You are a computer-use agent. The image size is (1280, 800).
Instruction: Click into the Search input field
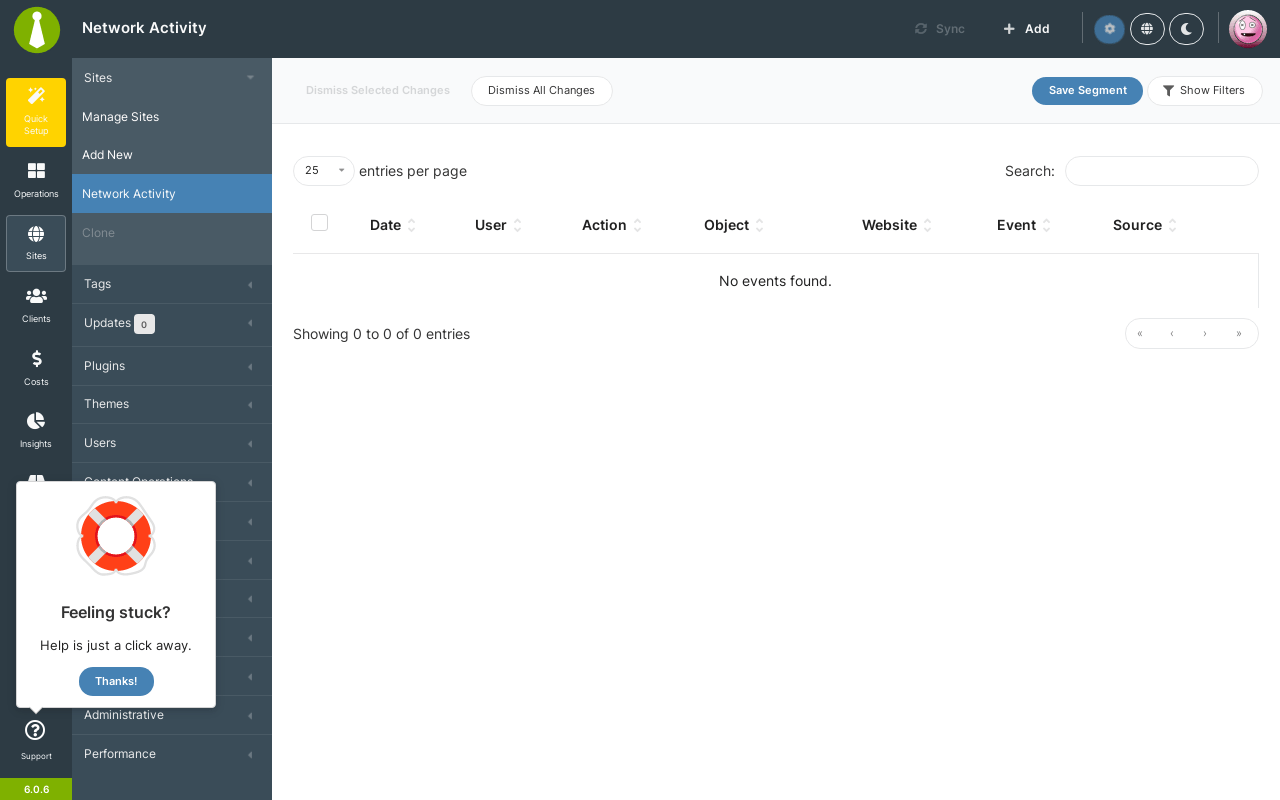[1161, 171]
